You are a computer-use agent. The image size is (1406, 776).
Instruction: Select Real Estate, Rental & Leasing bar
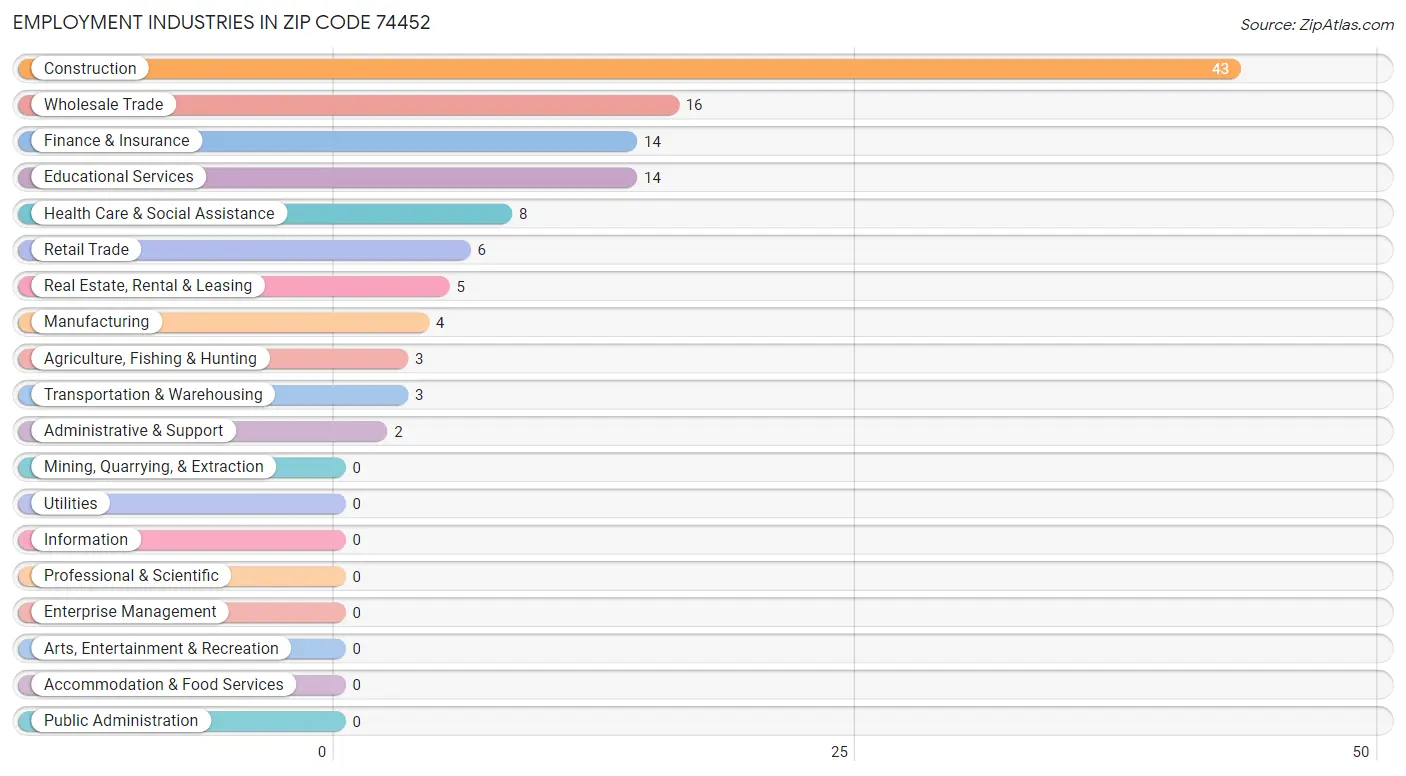tap(234, 286)
